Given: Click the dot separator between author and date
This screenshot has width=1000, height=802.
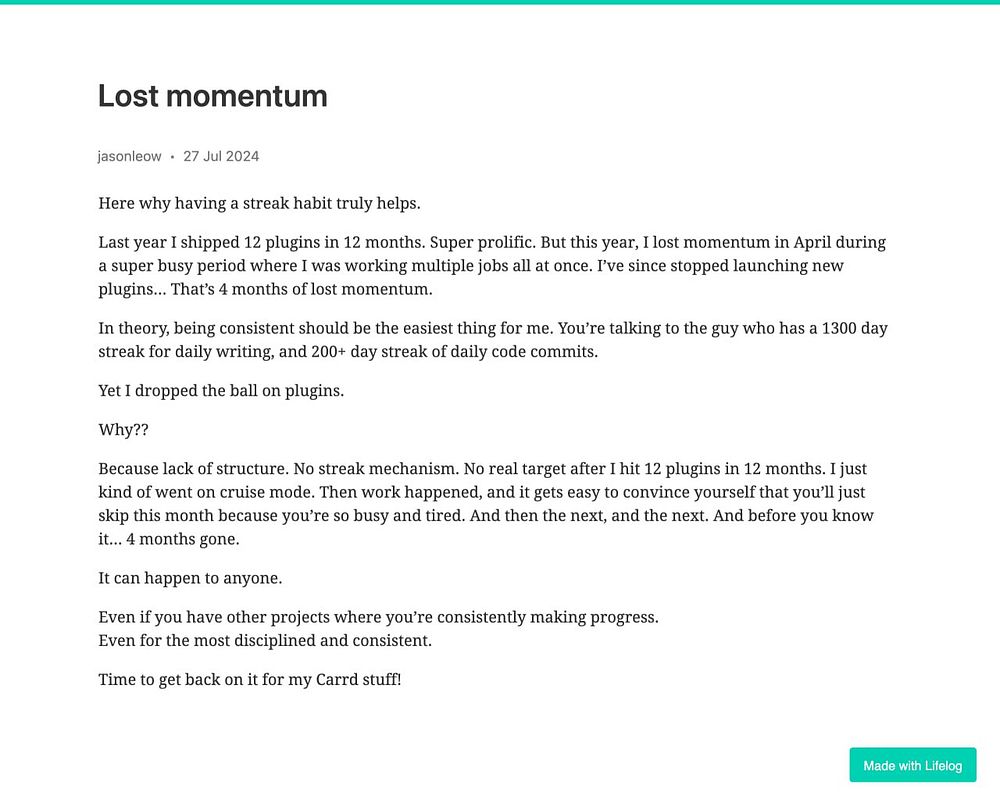Looking at the screenshot, I should (172, 157).
